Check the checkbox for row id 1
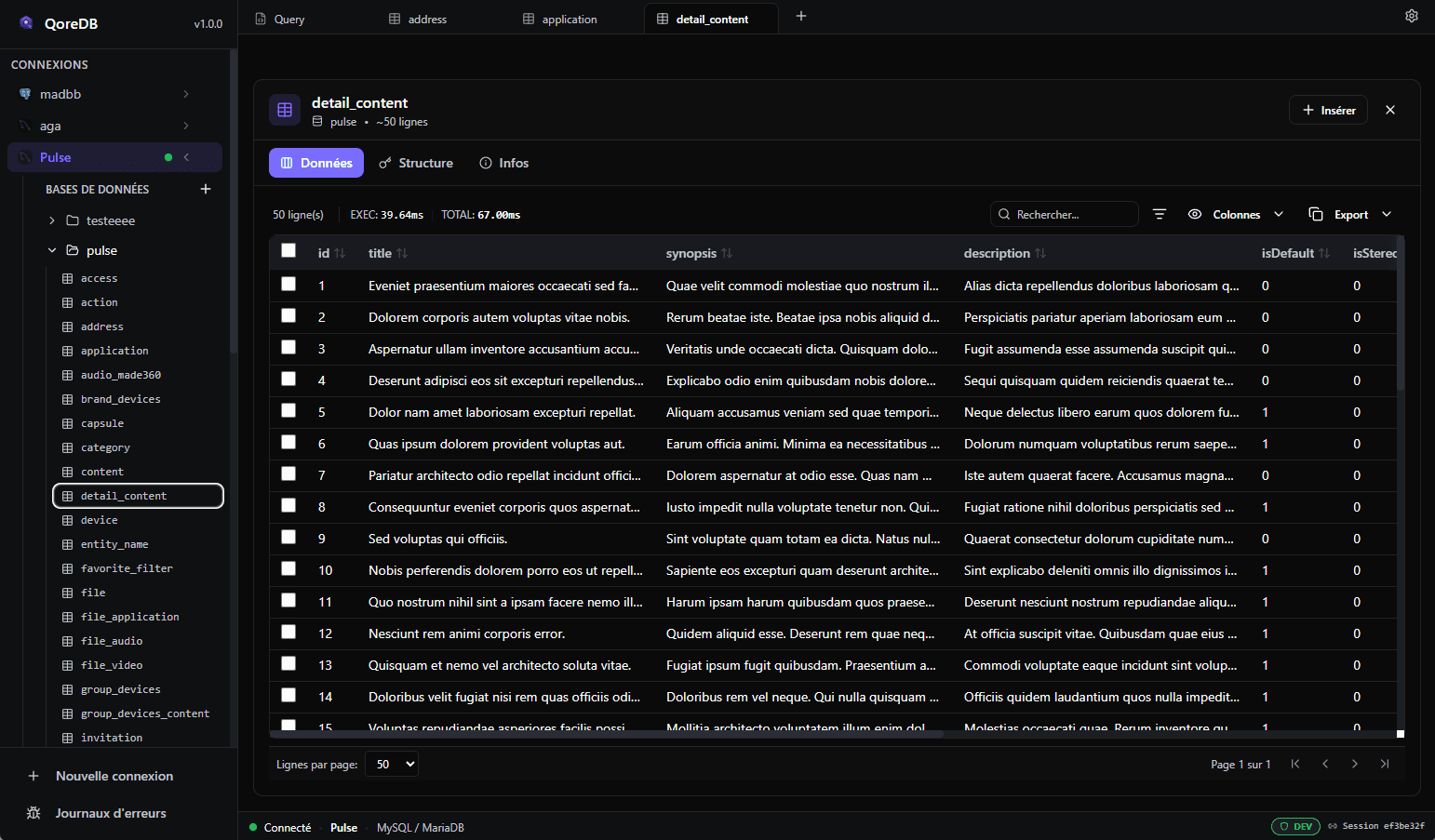 click(288, 284)
